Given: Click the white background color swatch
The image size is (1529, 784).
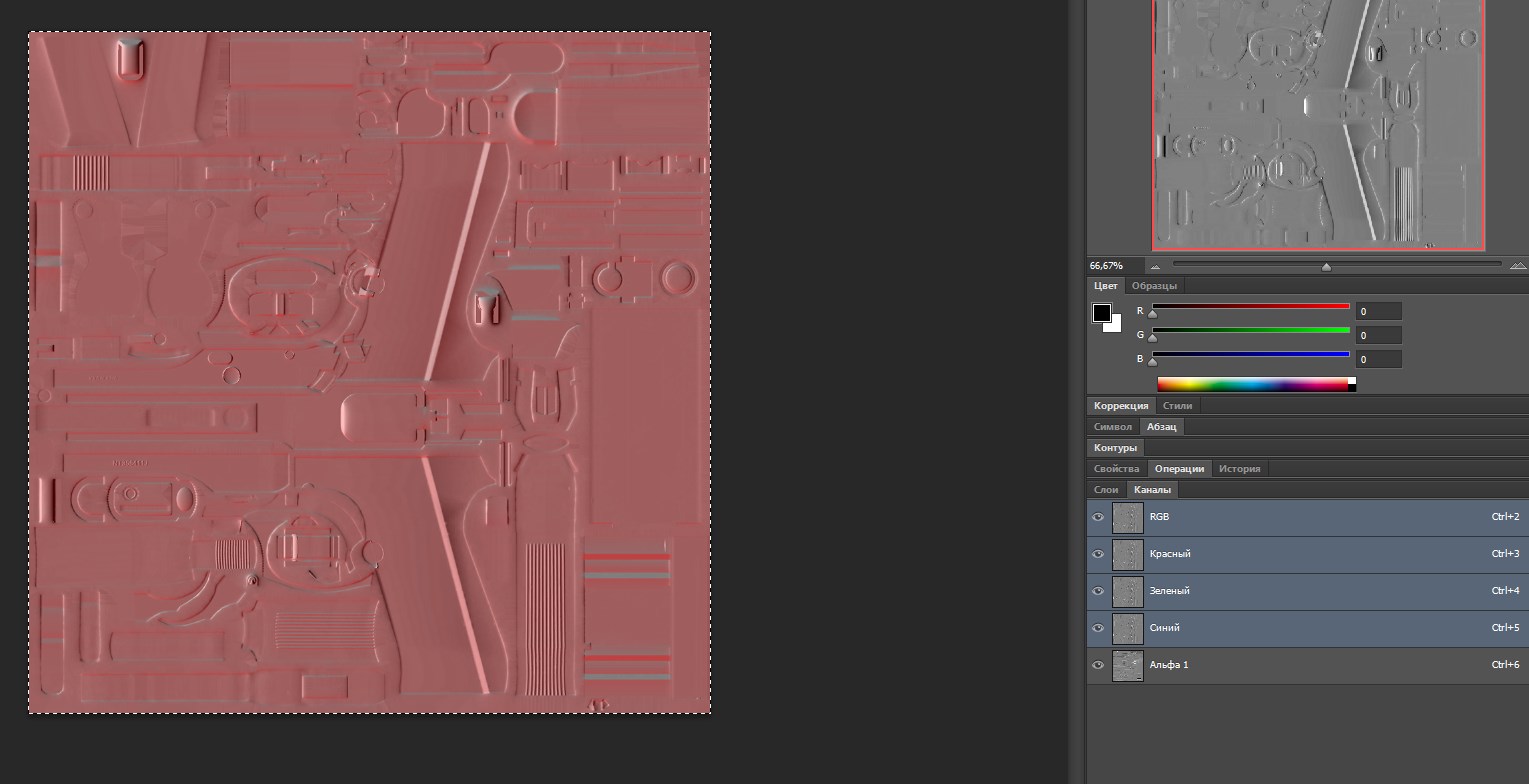Looking at the screenshot, I should pos(1115,326).
